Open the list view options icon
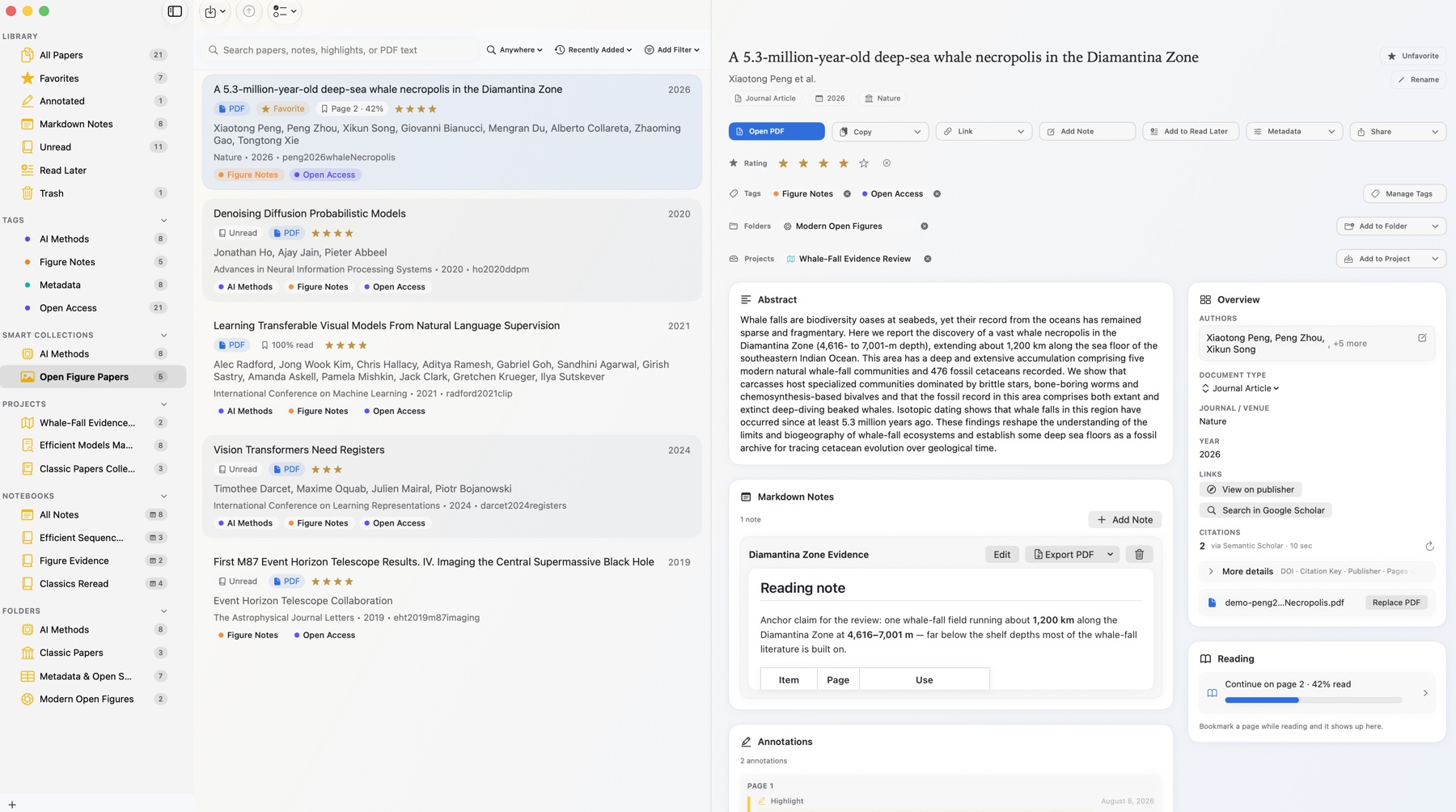 coord(285,11)
